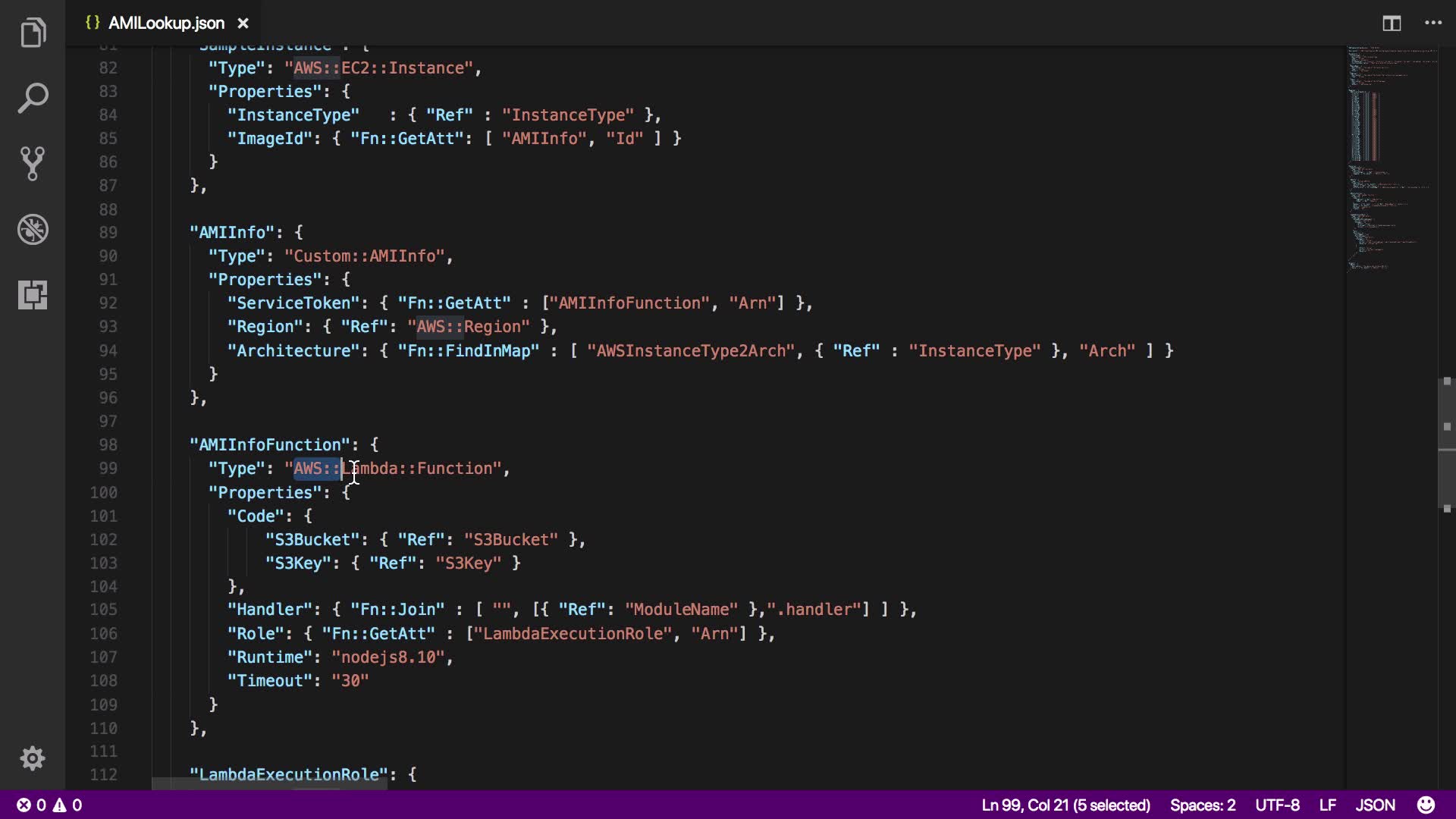Change indentation via Spaces: 2

pos(1202,805)
